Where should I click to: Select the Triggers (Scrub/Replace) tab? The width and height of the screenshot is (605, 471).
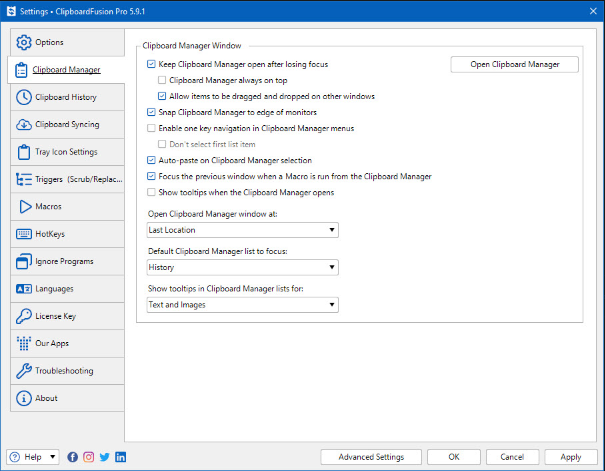(x=68, y=179)
